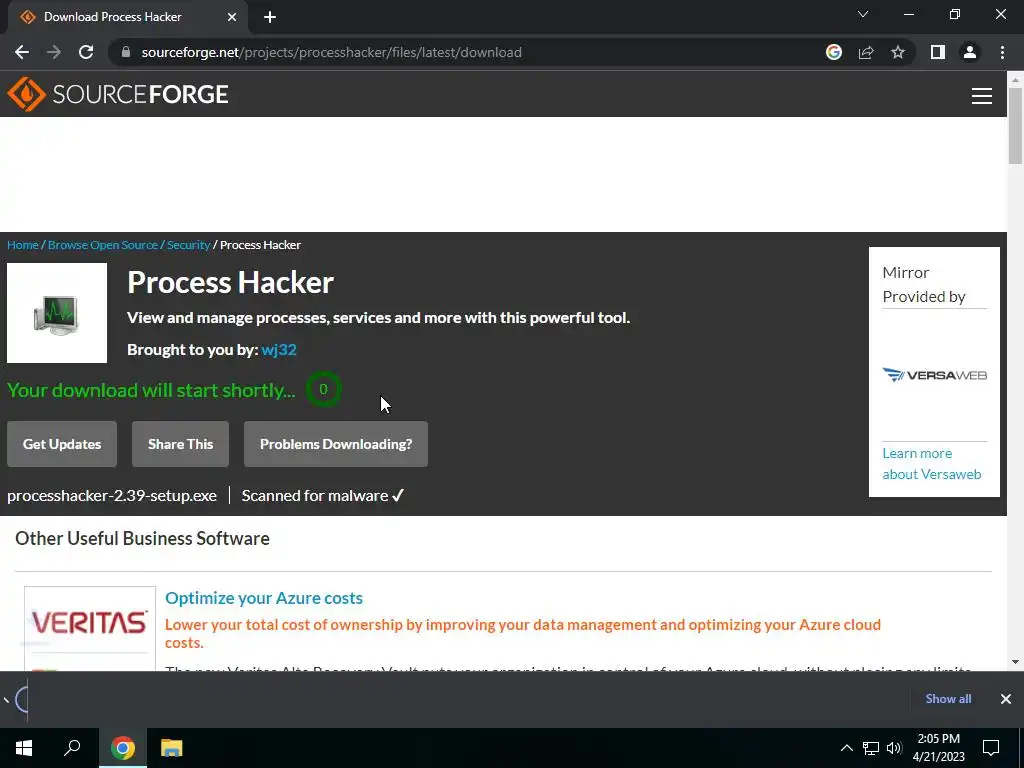Screen dimensions: 1024x768
Task: Click the scrollbar down arrow
Action: tap(1015, 662)
